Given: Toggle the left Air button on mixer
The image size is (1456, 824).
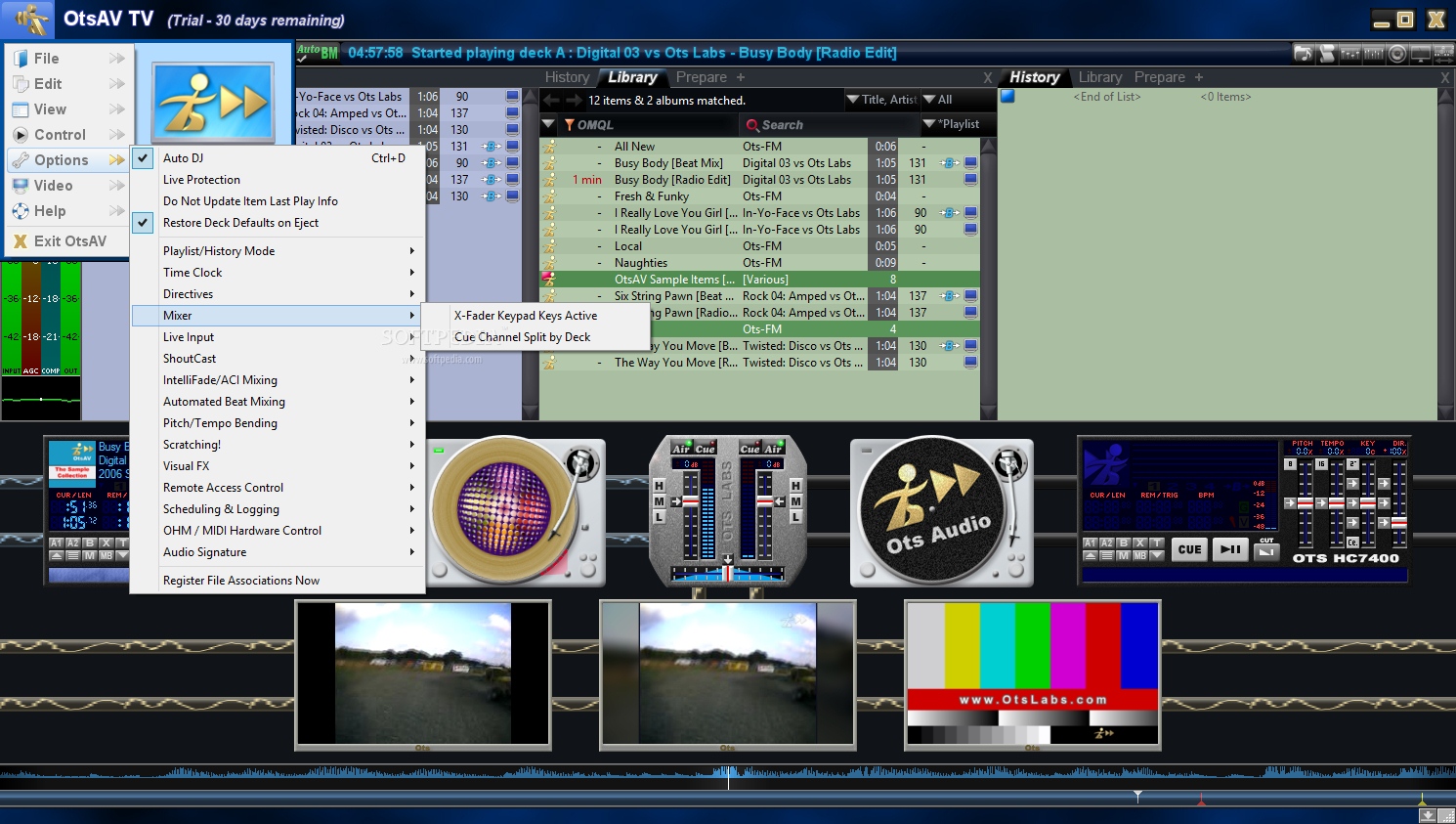Looking at the screenshot, I should 681,449.
